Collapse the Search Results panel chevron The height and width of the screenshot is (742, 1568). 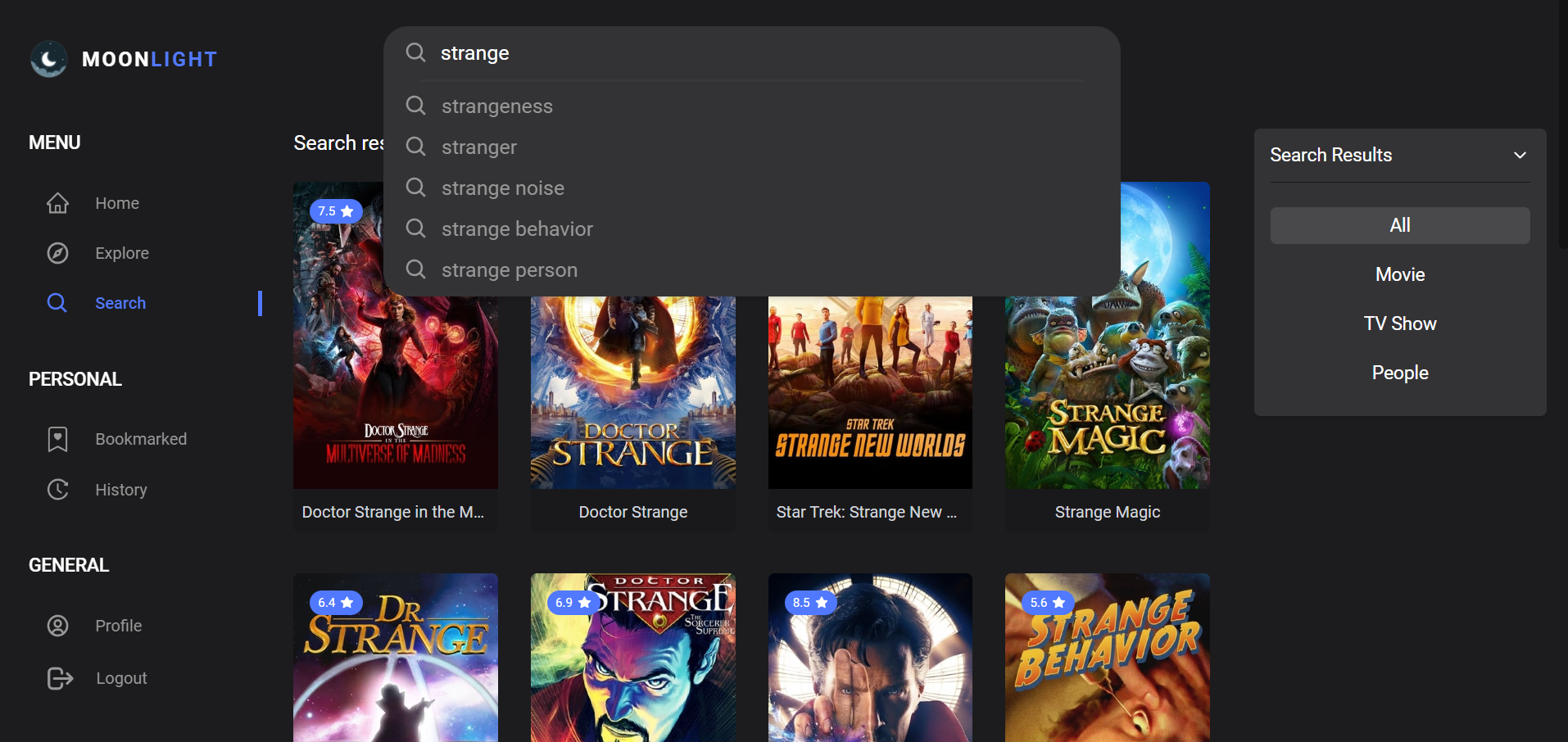(1520, 156)
